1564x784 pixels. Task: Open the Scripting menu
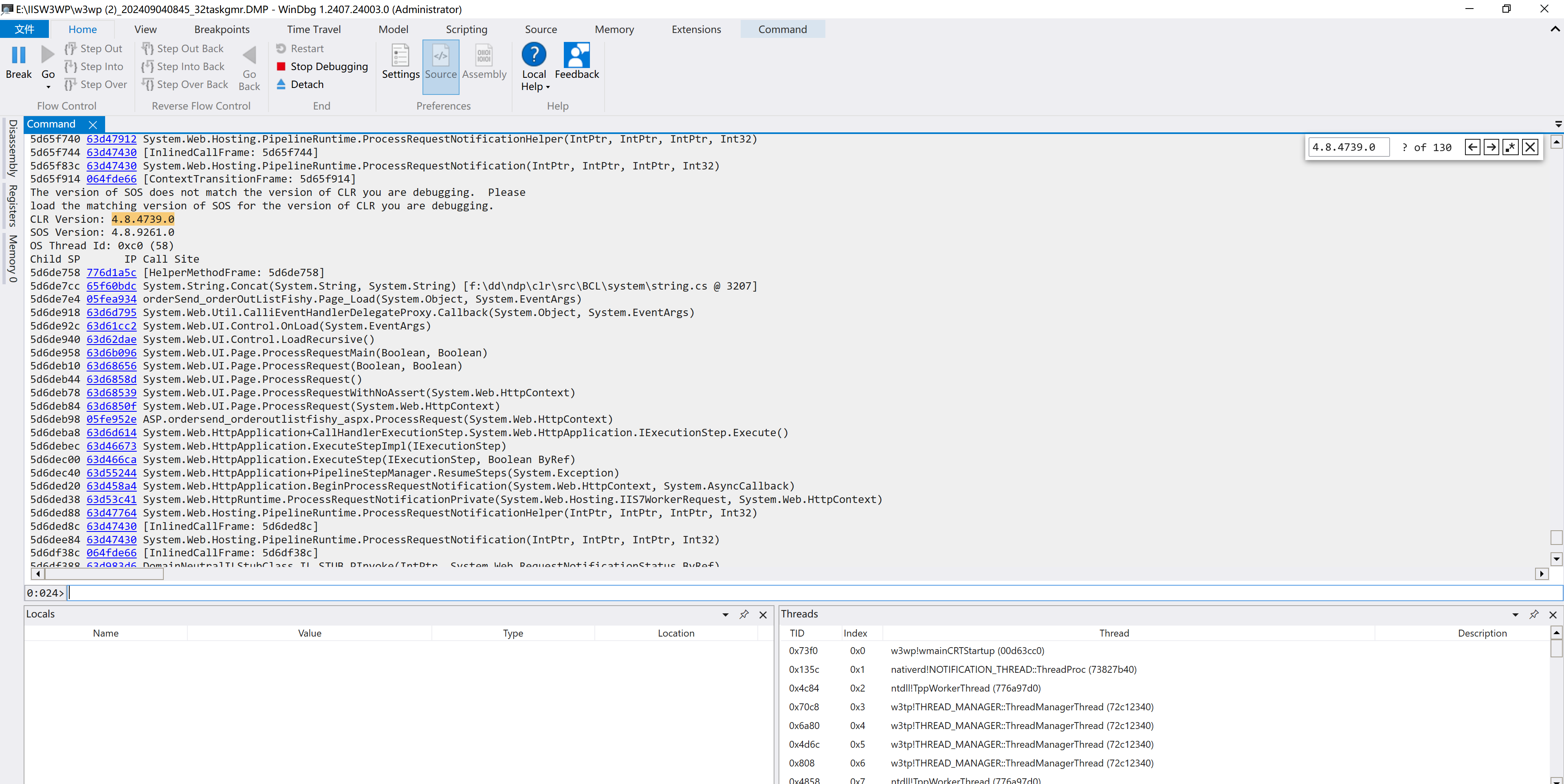point(466,28)
